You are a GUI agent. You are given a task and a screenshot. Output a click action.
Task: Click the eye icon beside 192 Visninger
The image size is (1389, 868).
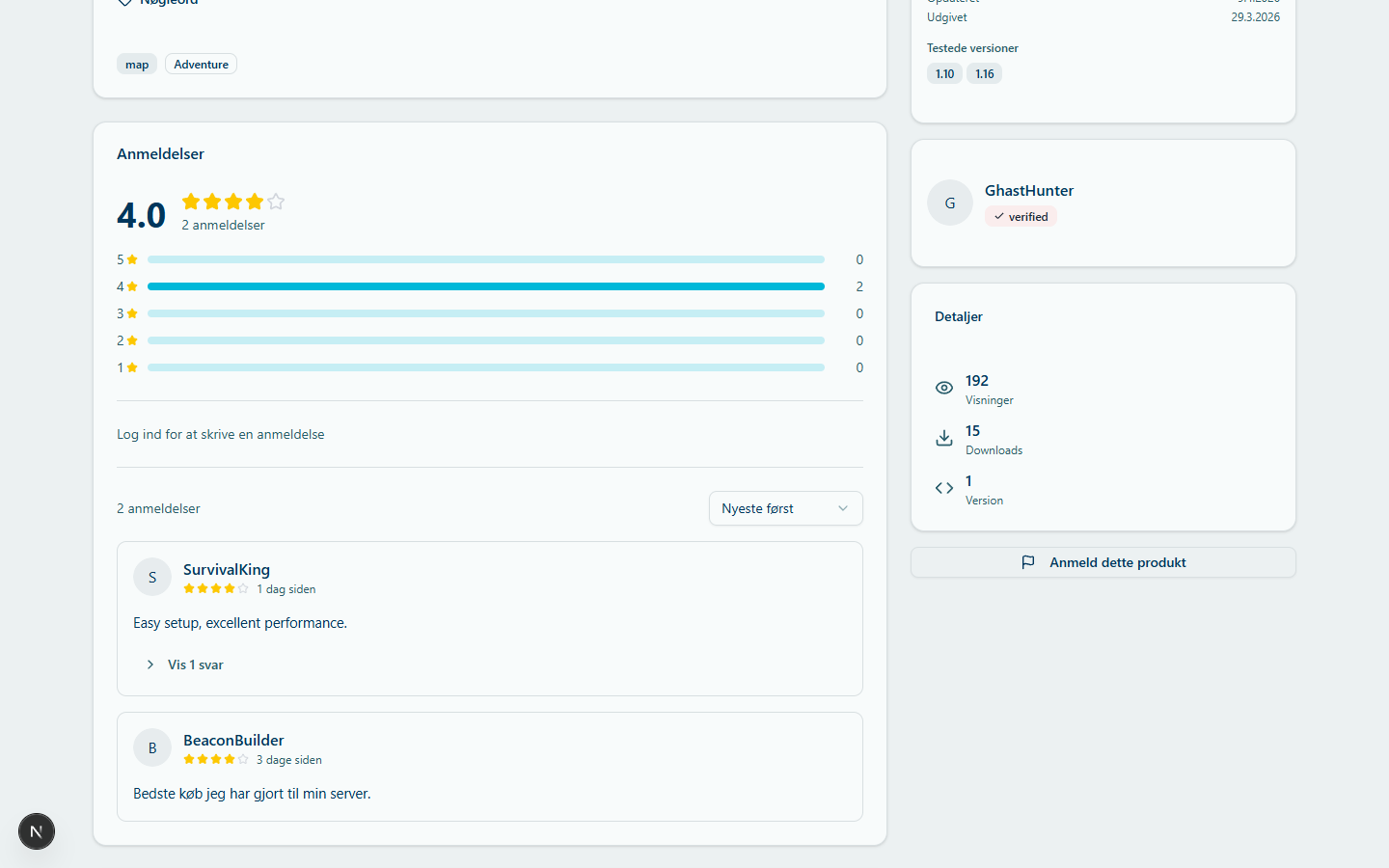click(944, 388)
